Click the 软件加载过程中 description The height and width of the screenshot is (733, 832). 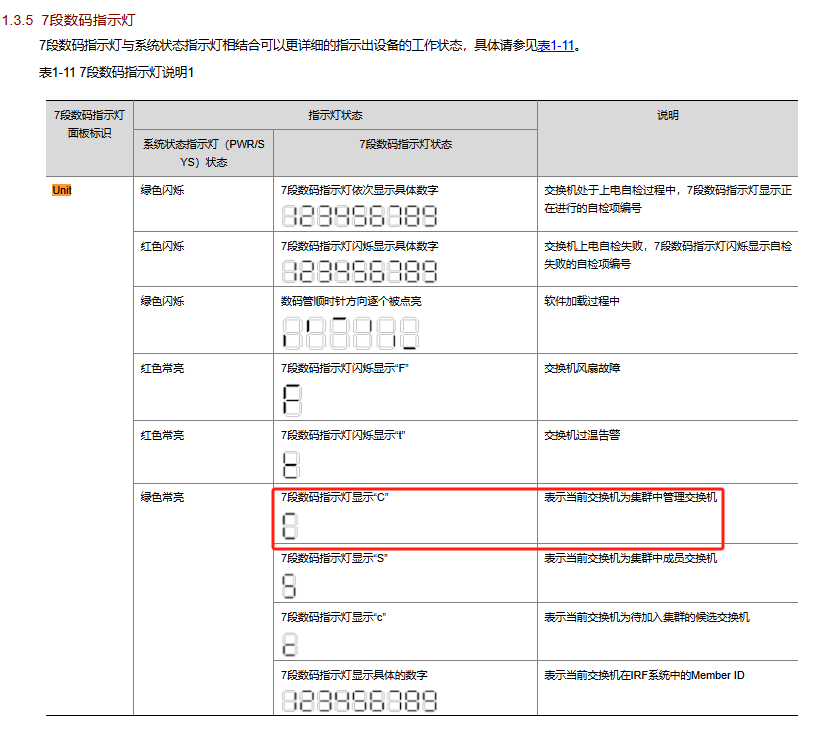point(582,301)
